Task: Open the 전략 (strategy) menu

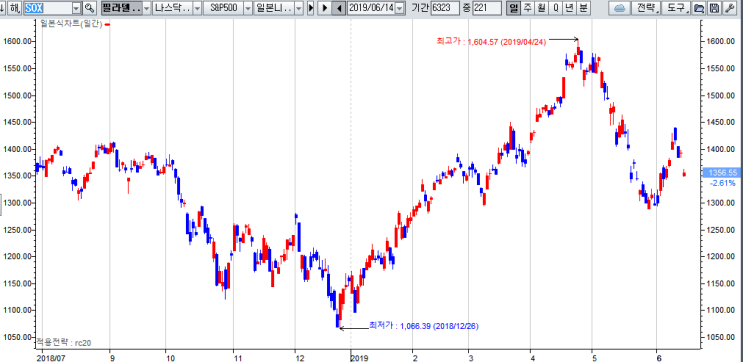Action: click(647, 8)
